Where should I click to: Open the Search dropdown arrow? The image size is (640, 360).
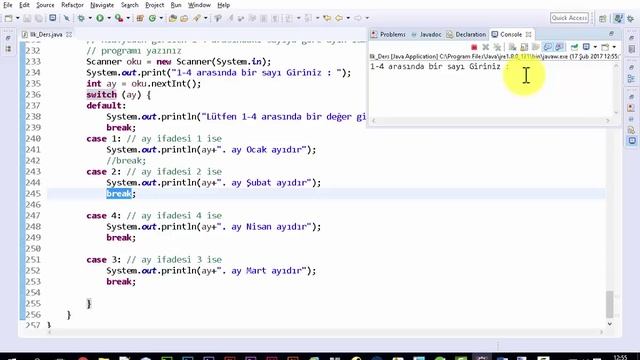(x=205, y=18)
